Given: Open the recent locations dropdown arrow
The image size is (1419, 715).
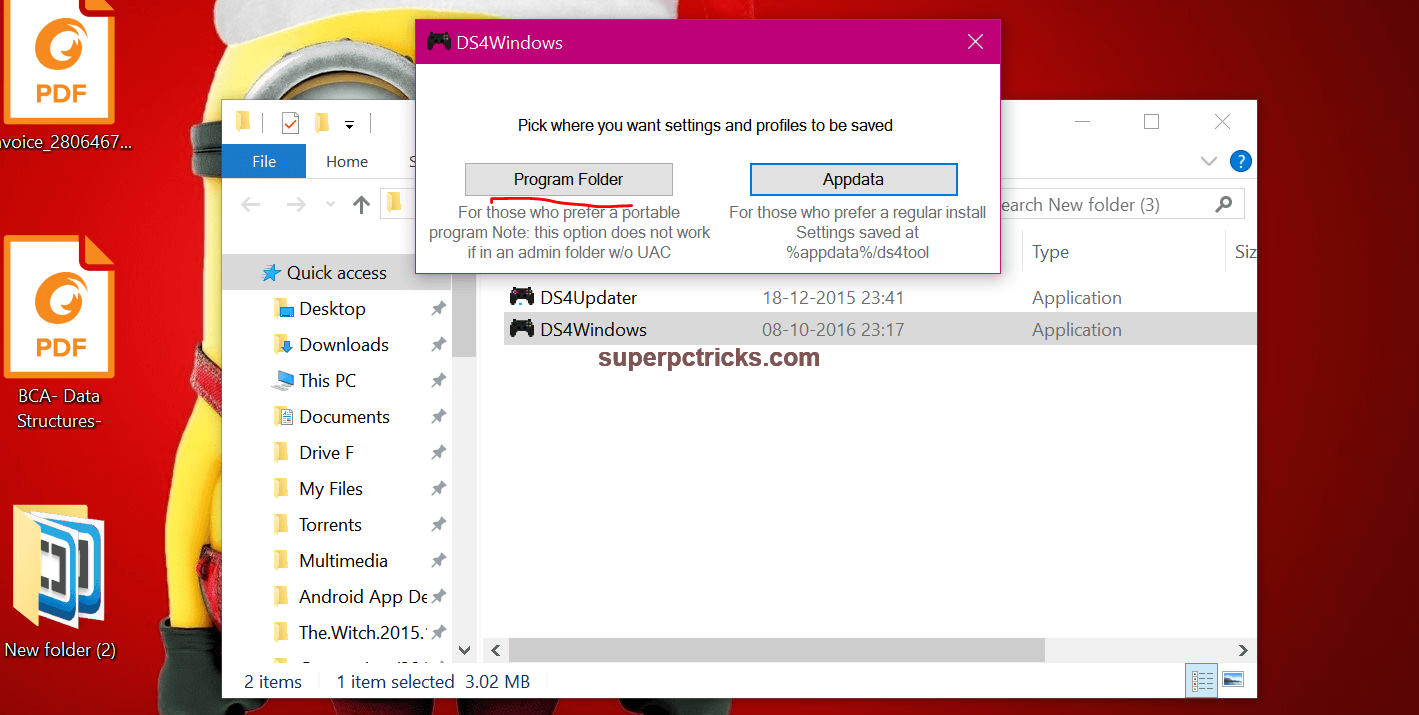Looking at the screenshot, I should point(331,205).
